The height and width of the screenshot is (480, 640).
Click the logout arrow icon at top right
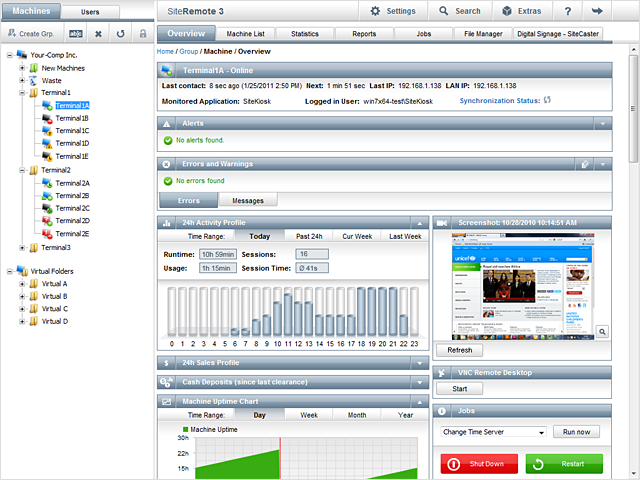coord(597,11)
